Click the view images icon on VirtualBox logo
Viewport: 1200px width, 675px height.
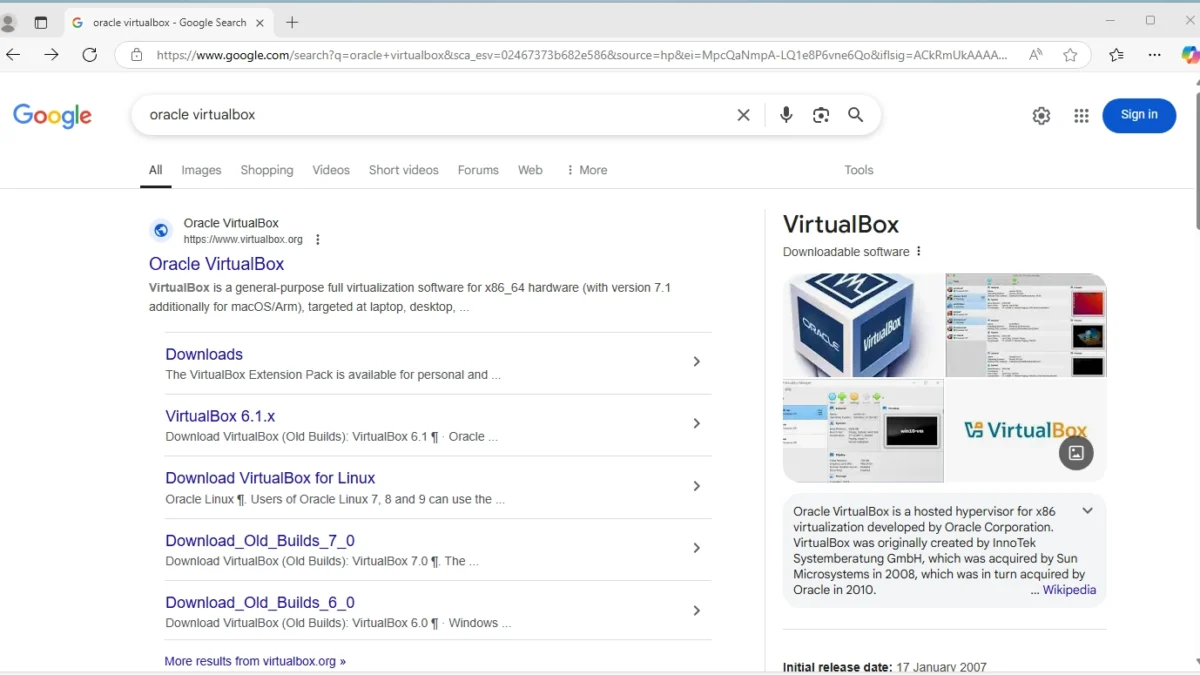click(x=1076, y=453)
